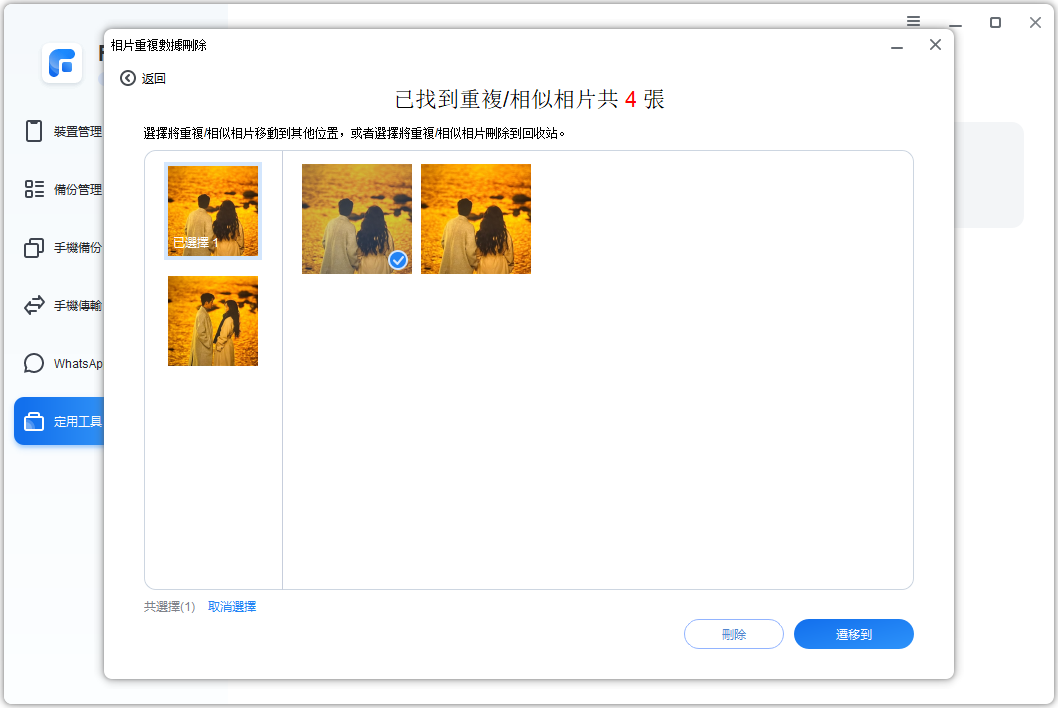Click the 取消選擇 link
Screen dimensions: 1058x708
pyautogui.click(x=232, y=606)
